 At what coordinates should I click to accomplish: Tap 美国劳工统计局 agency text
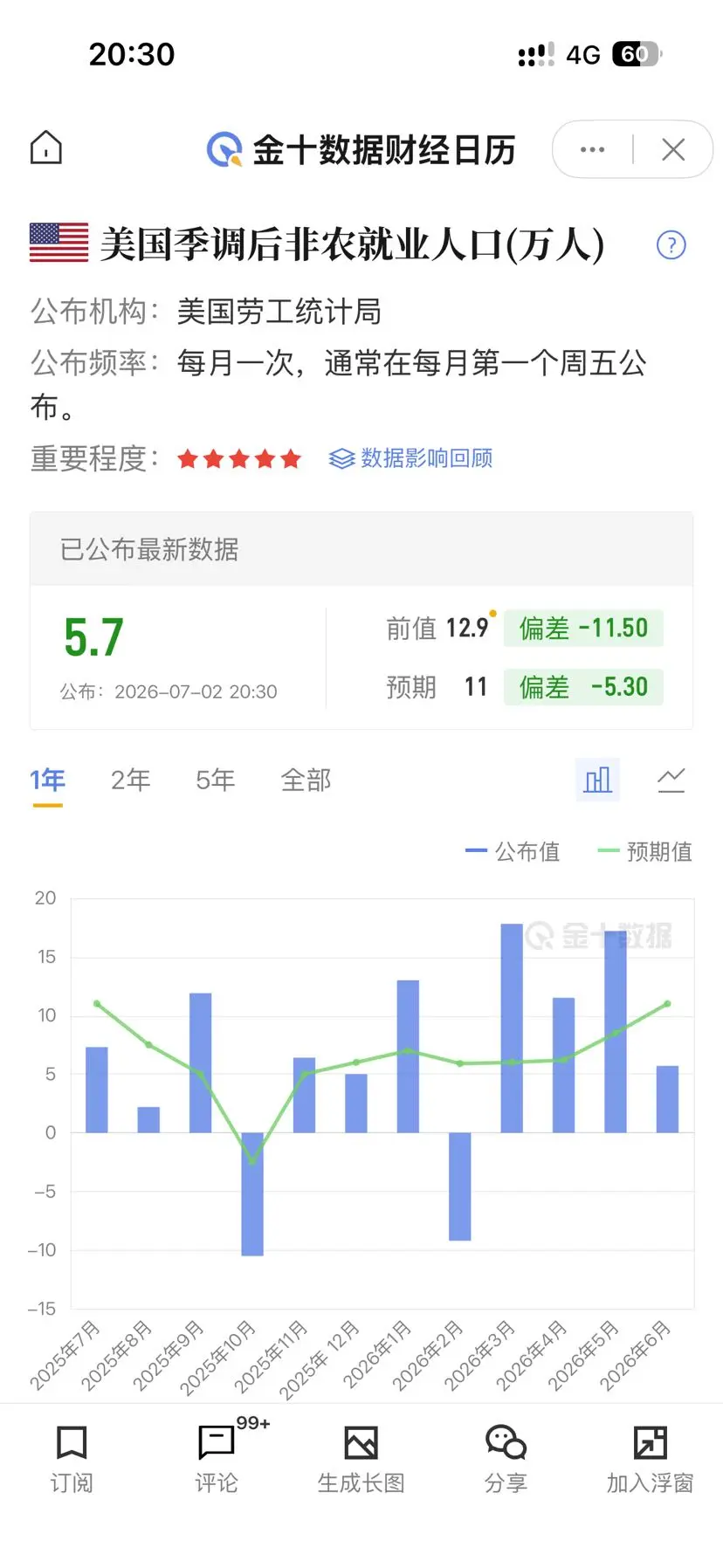(x=279, y=312)
